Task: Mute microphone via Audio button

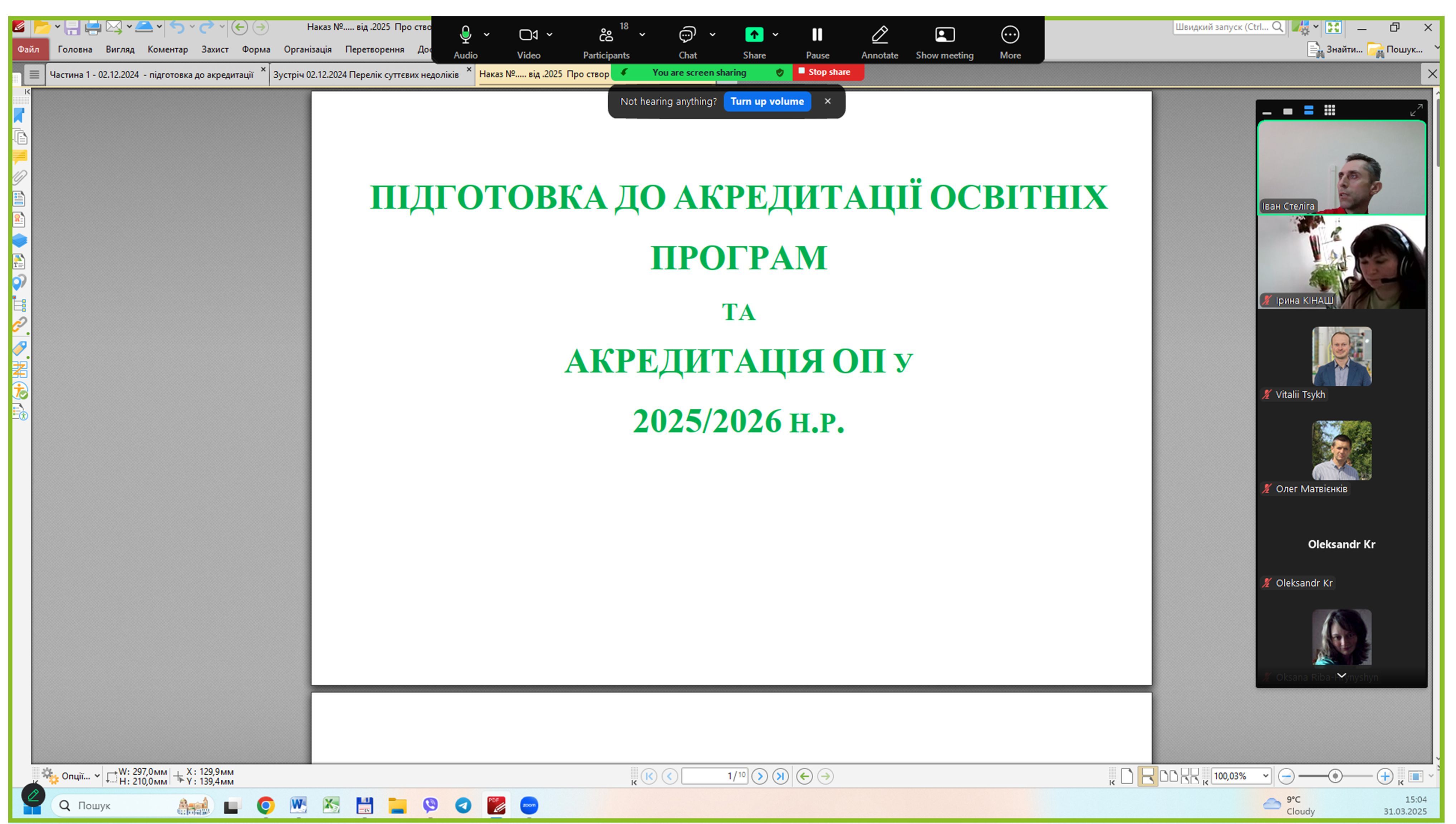Action: click(x=465, y=35)
